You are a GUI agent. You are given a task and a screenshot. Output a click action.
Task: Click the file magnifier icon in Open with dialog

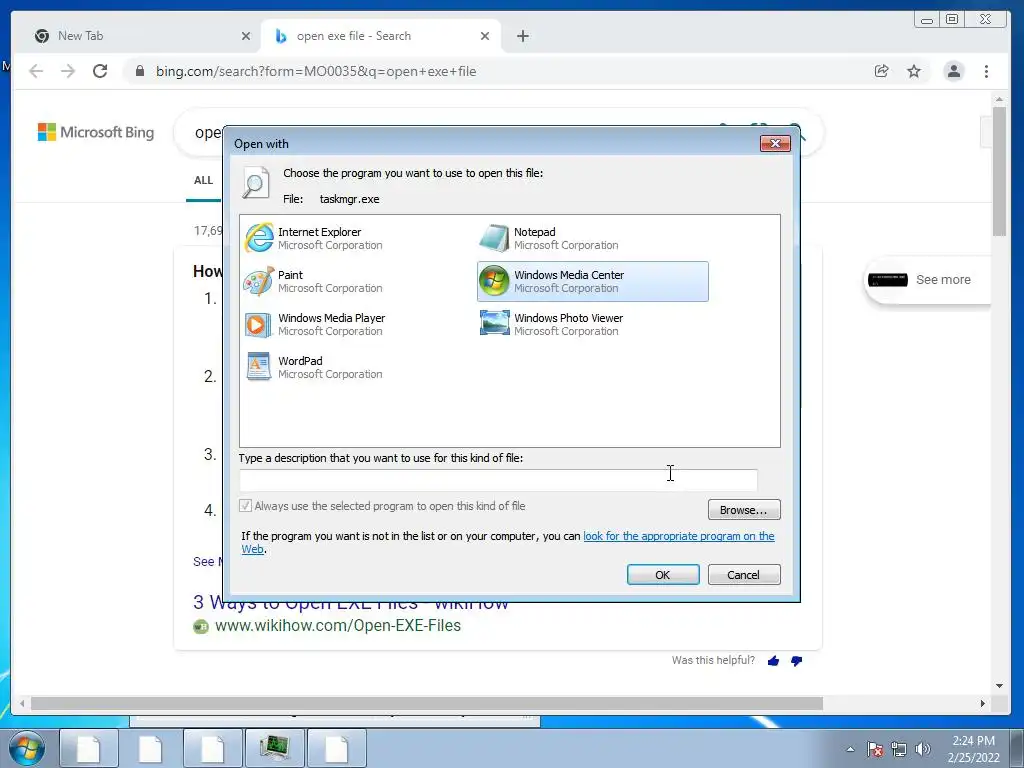pyautogui.click(x=255, y=182)
